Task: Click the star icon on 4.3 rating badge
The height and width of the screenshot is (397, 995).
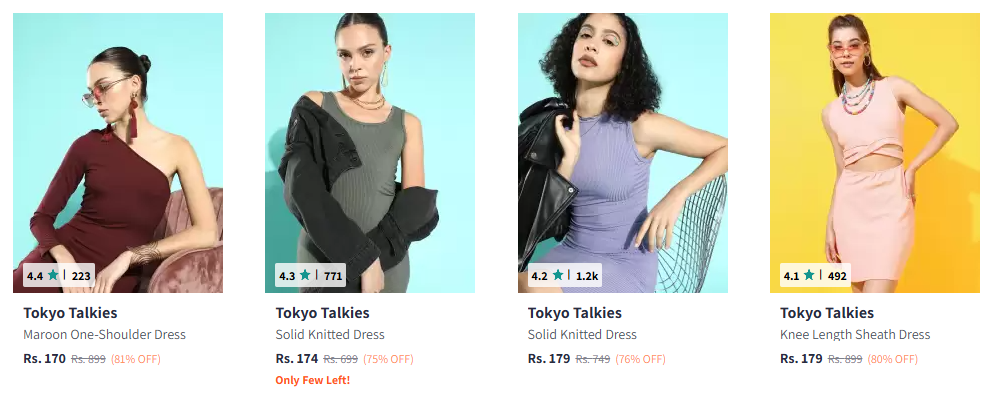Action: coord(305,275)
